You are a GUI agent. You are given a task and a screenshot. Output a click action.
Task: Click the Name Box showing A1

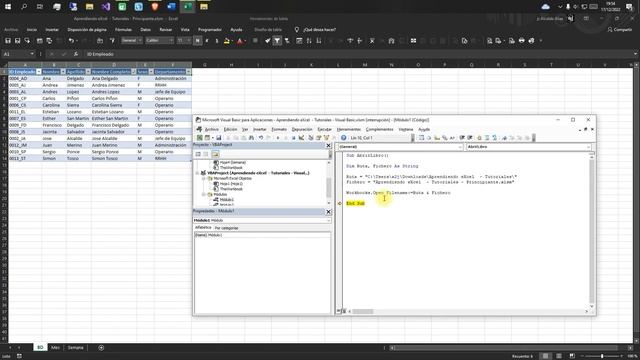tap(18, 54)
